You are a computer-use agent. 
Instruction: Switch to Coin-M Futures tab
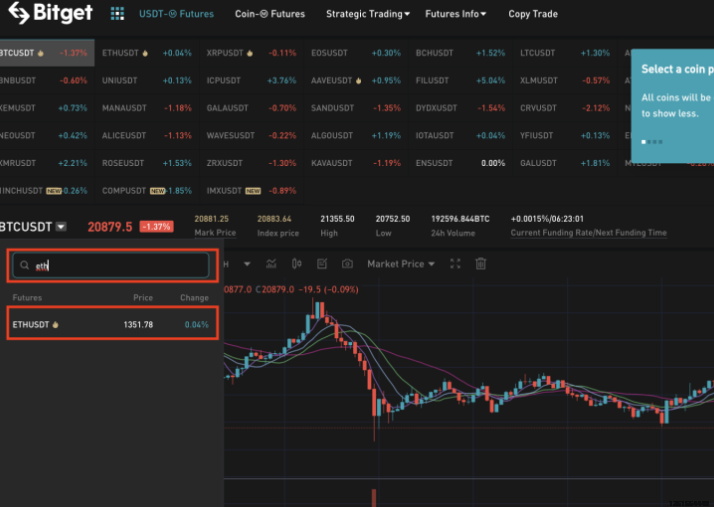(270, 14)
